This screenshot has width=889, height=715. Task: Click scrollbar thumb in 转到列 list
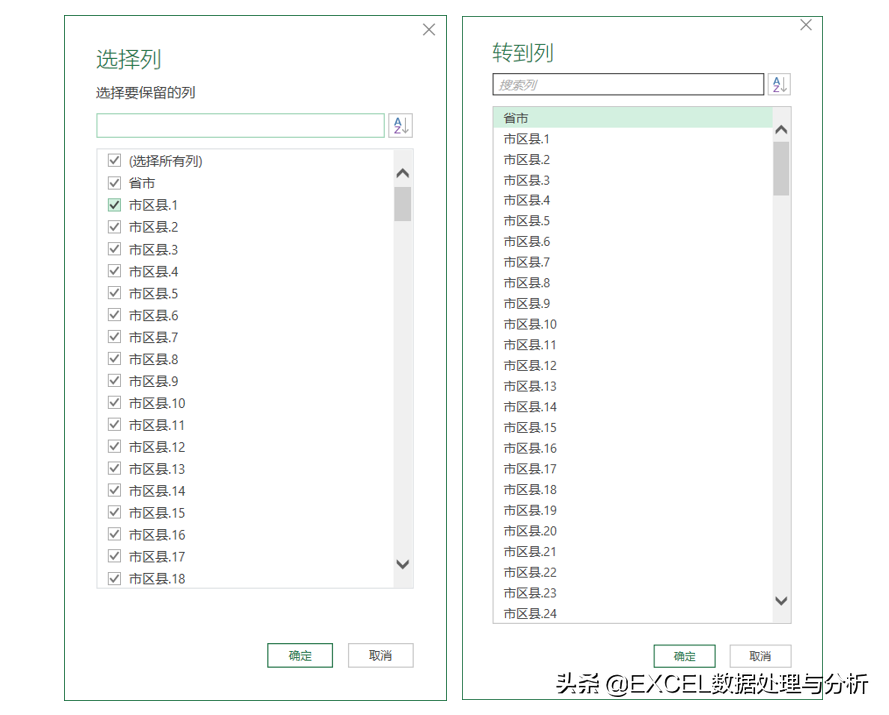click(x=781, y=168)
